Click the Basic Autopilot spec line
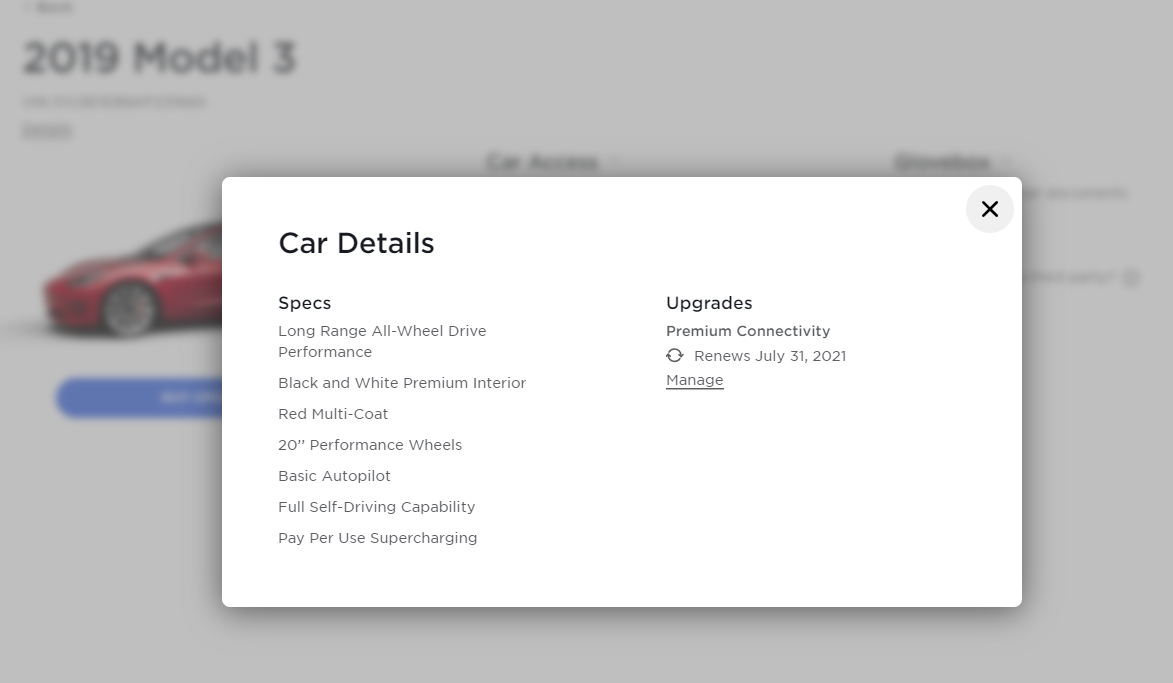1173x683 pixels. coord(334,476)
